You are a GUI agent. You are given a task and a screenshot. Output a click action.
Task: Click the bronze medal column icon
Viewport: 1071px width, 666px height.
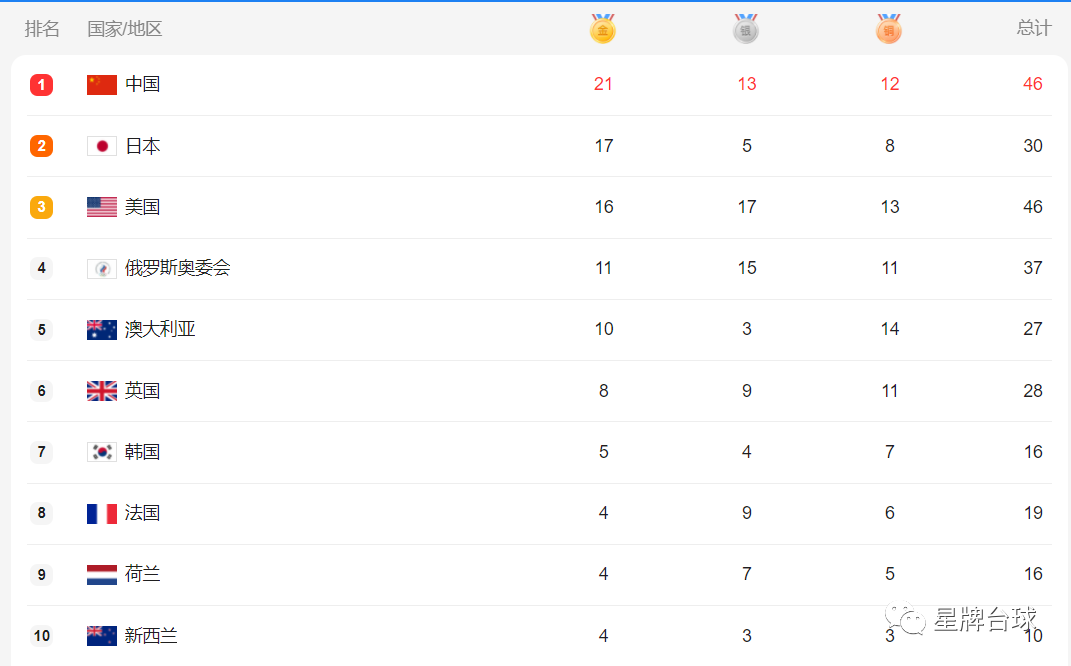tap(889, 29)
